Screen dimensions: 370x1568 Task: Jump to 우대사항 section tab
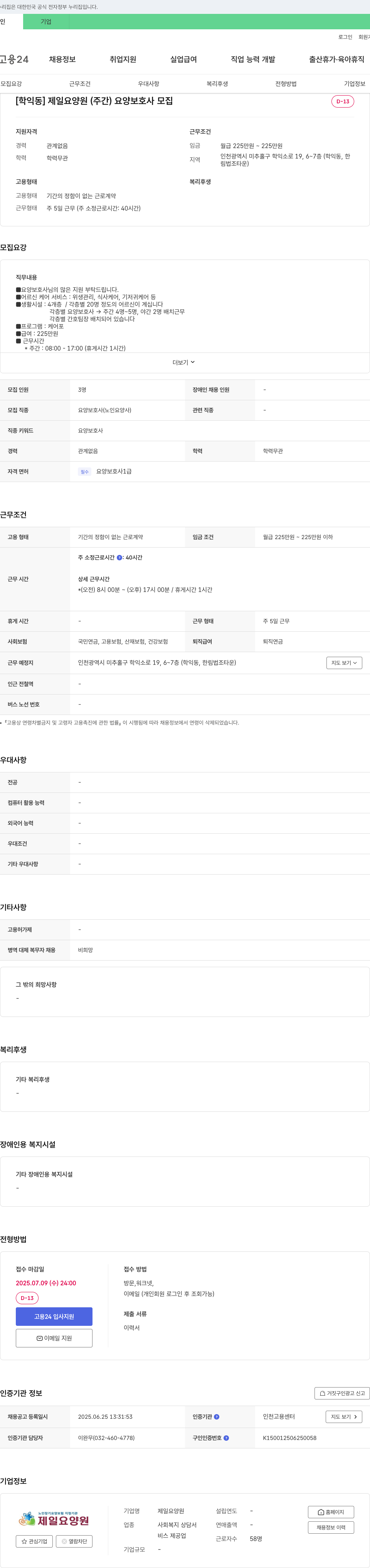click(x=148, y=84)
